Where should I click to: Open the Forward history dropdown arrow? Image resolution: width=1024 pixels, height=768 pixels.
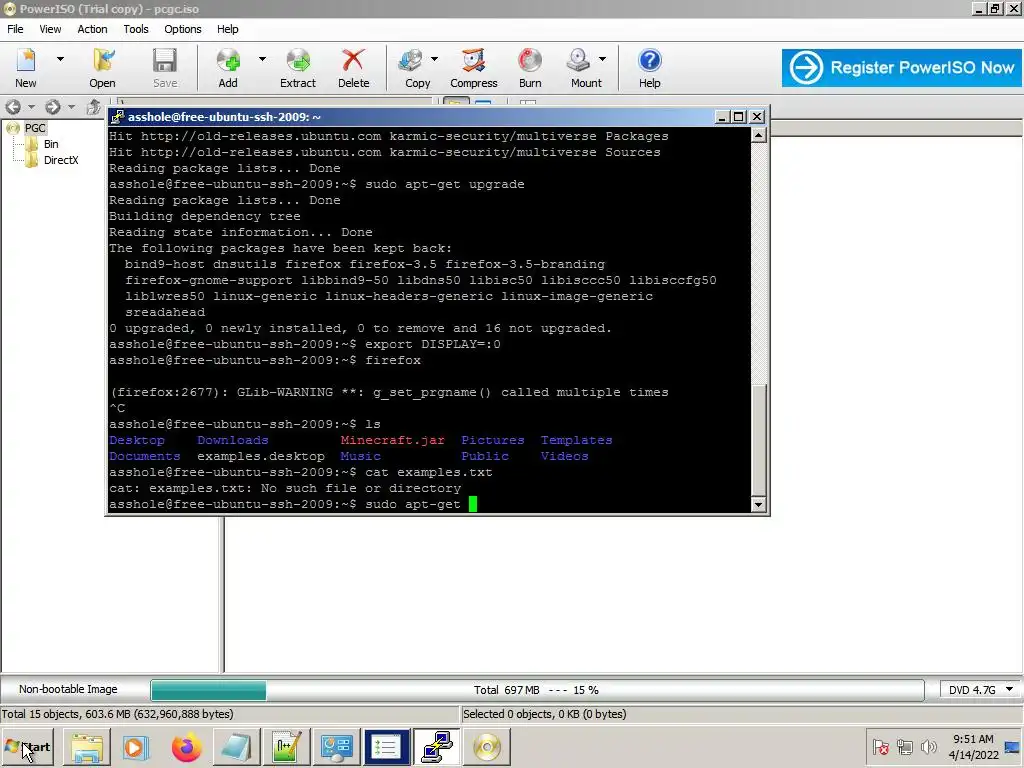[x=71, y=106]
